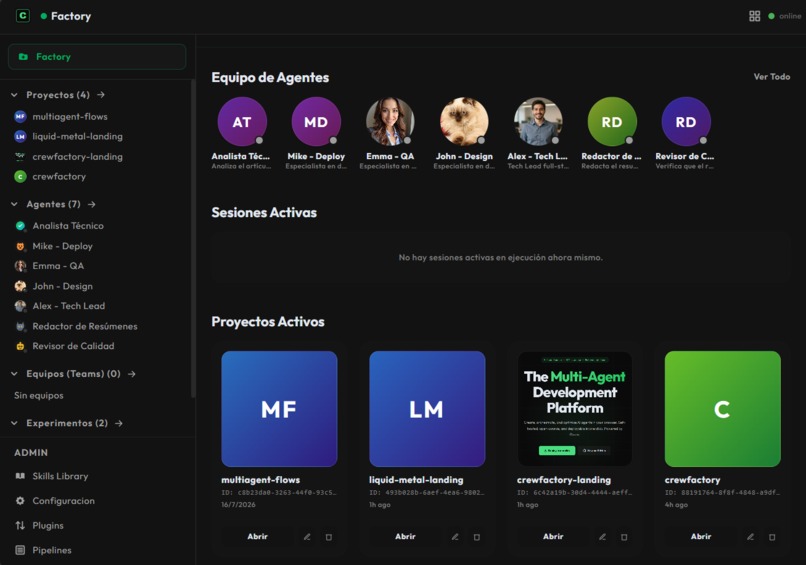Collapse the Proyectos (4) section chevron
806x565 pixels.
[14, 95]
